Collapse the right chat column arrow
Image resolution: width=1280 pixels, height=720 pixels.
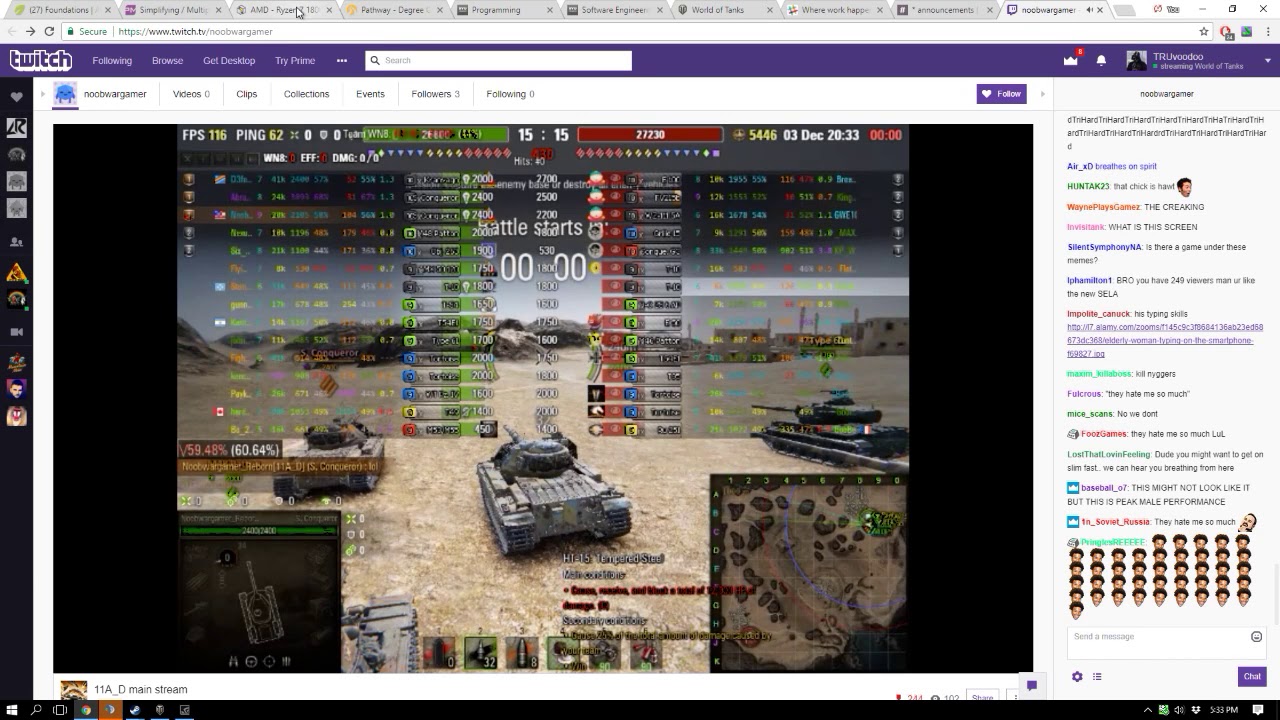1043,94
